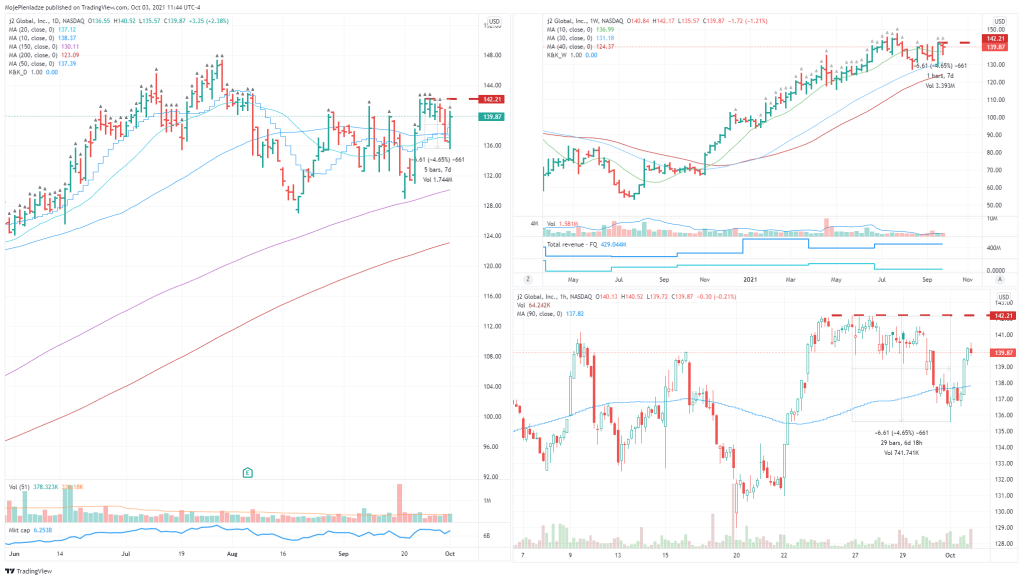Click the MA (90, close, 0) blue value
1023x580 pixels.
point(574,313)
